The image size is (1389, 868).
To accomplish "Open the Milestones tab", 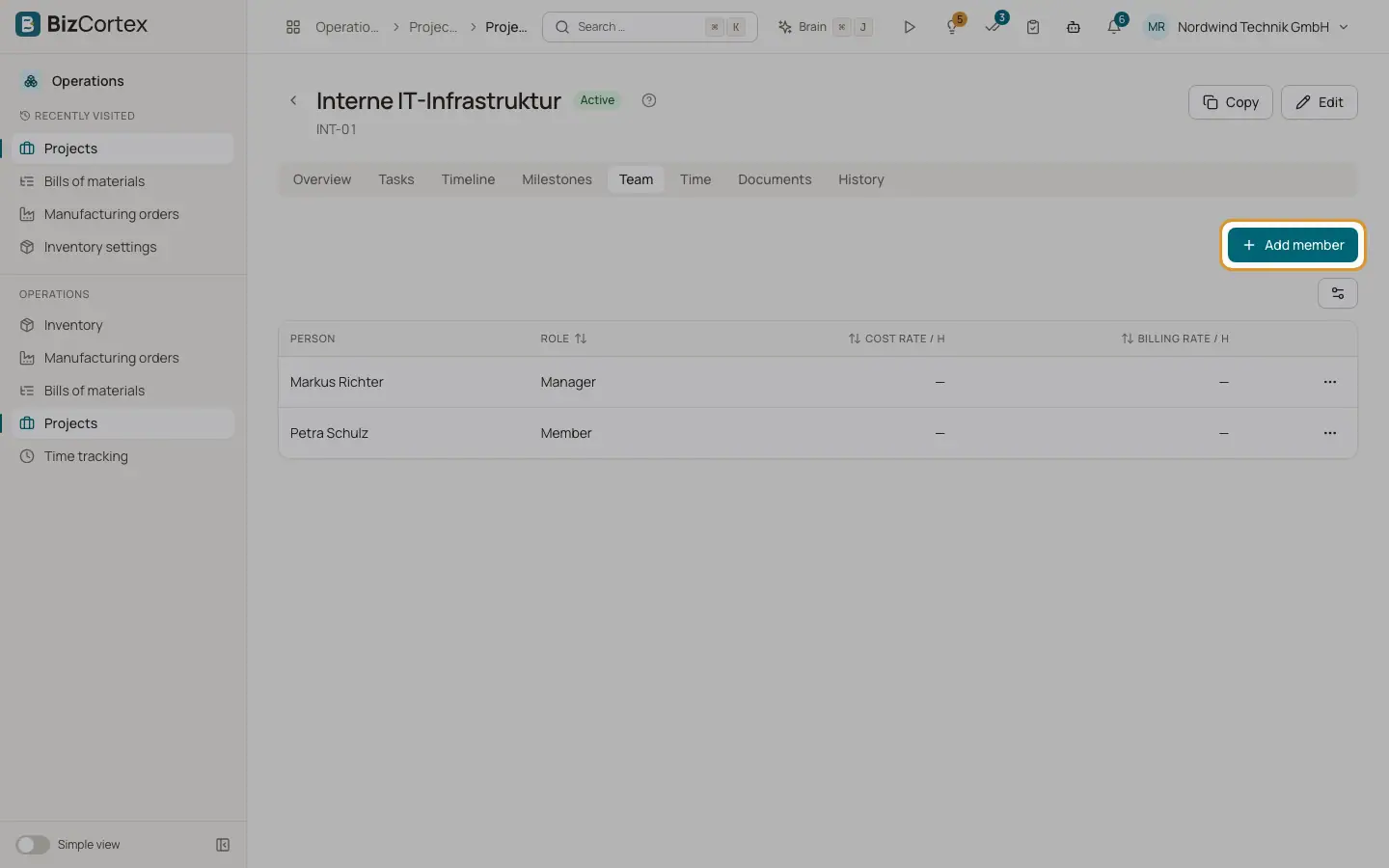I will coord(557,179).
